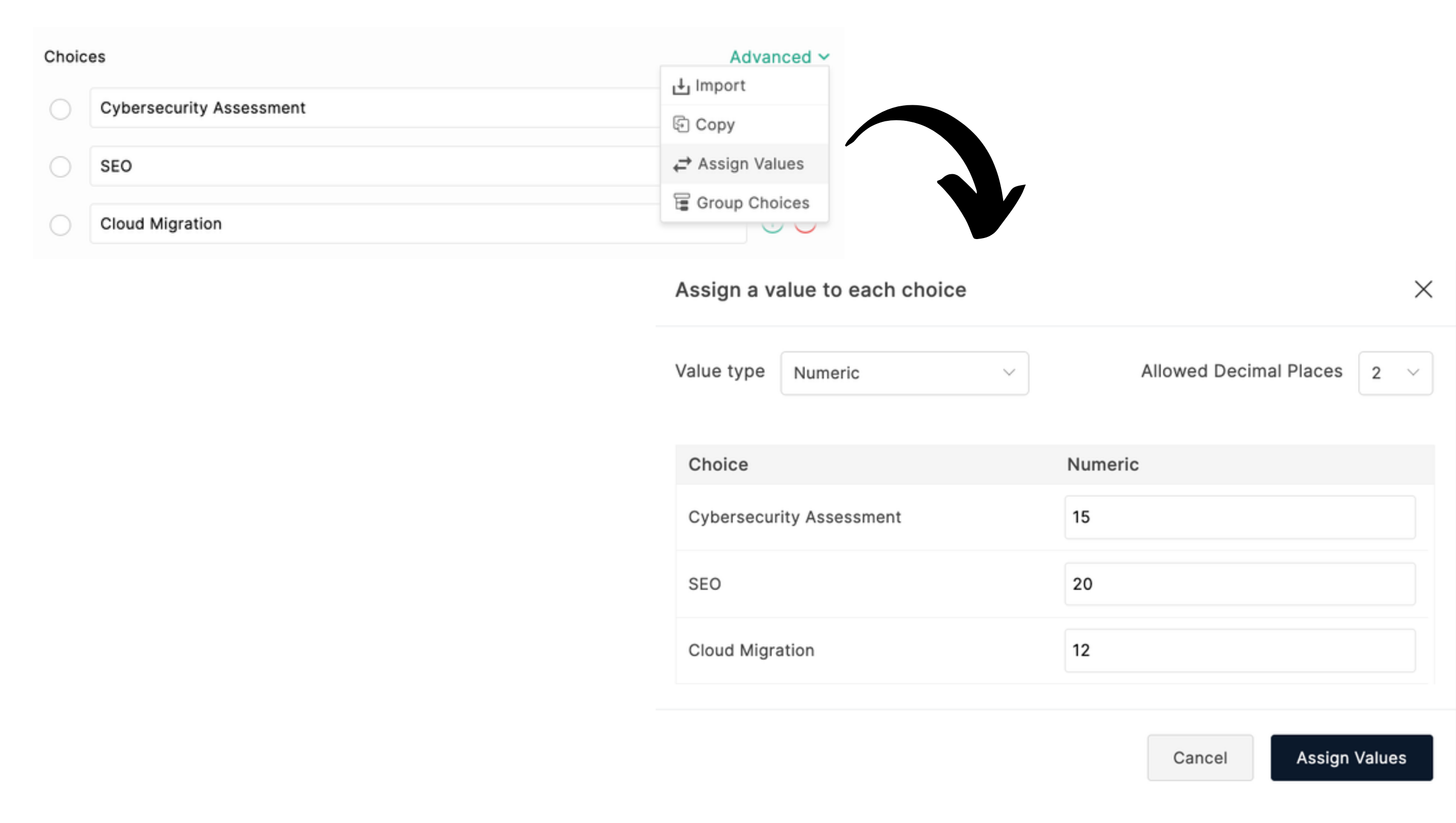Open the Allowed Decimal Places dropdown
1456x823 pixels.
pos(1395,373)
